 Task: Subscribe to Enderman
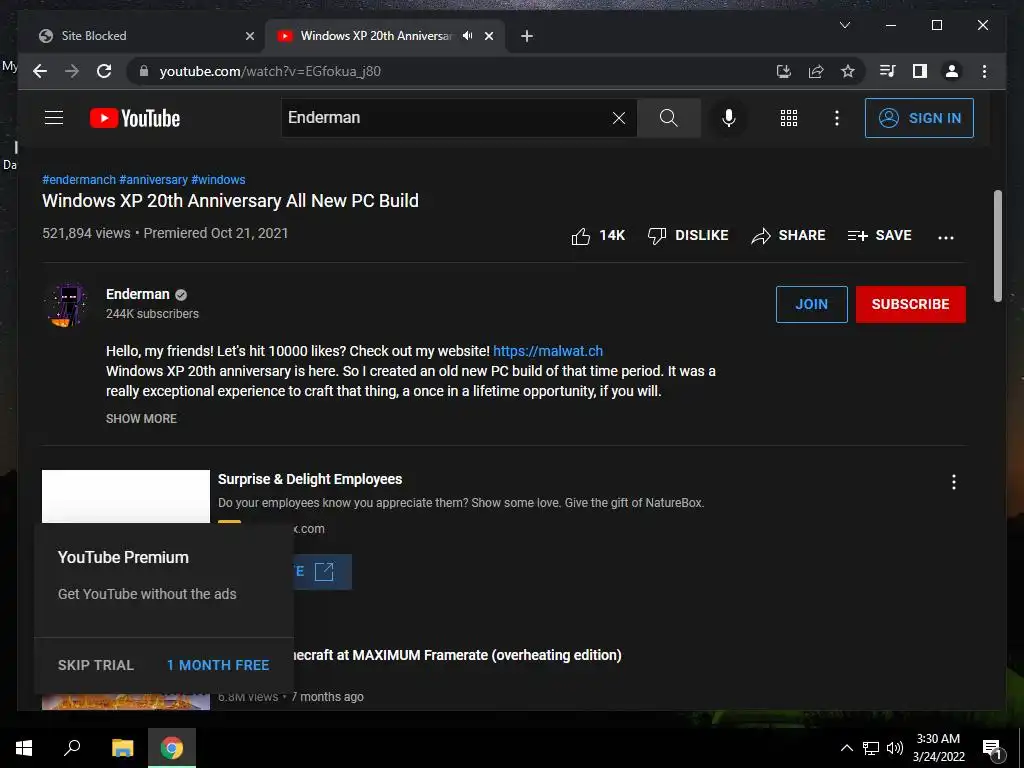pyautogui.click(x=910, y=304)
